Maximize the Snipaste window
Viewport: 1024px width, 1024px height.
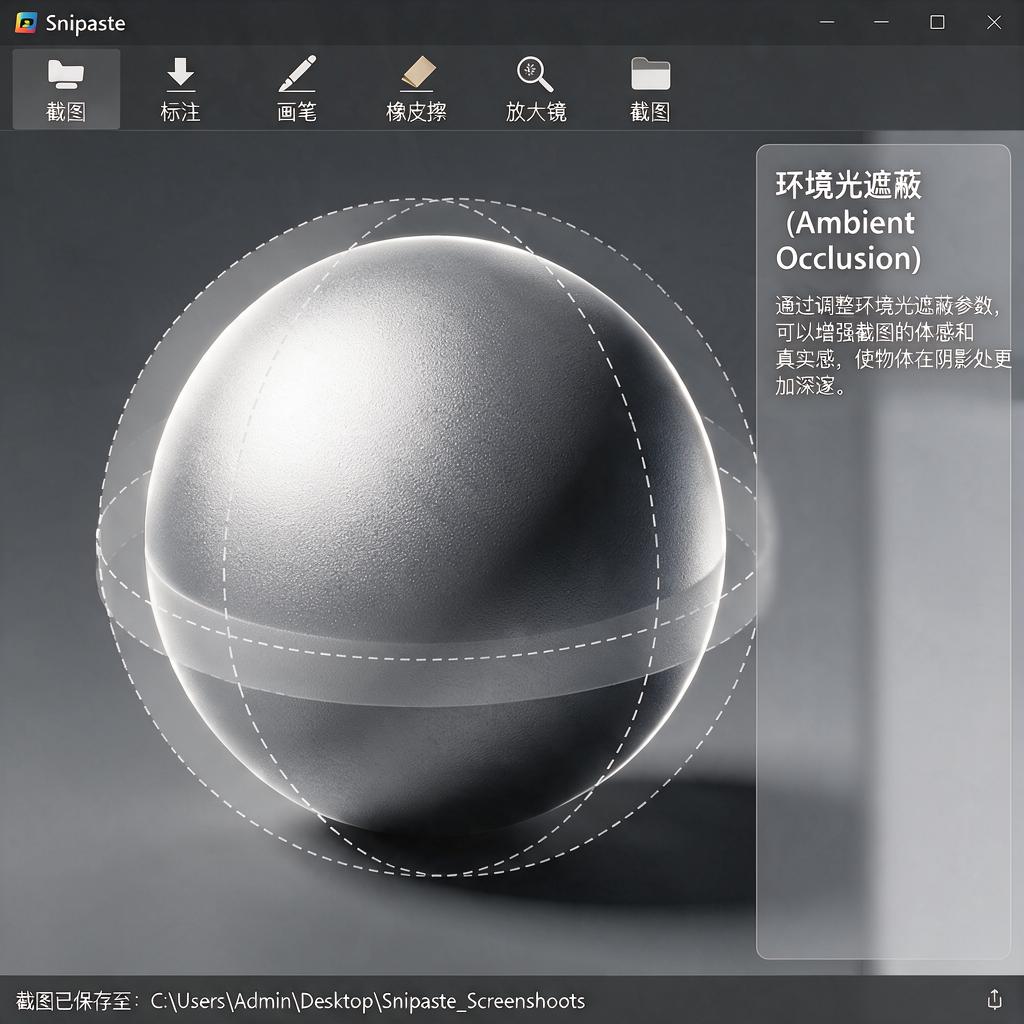pos(937,22)
